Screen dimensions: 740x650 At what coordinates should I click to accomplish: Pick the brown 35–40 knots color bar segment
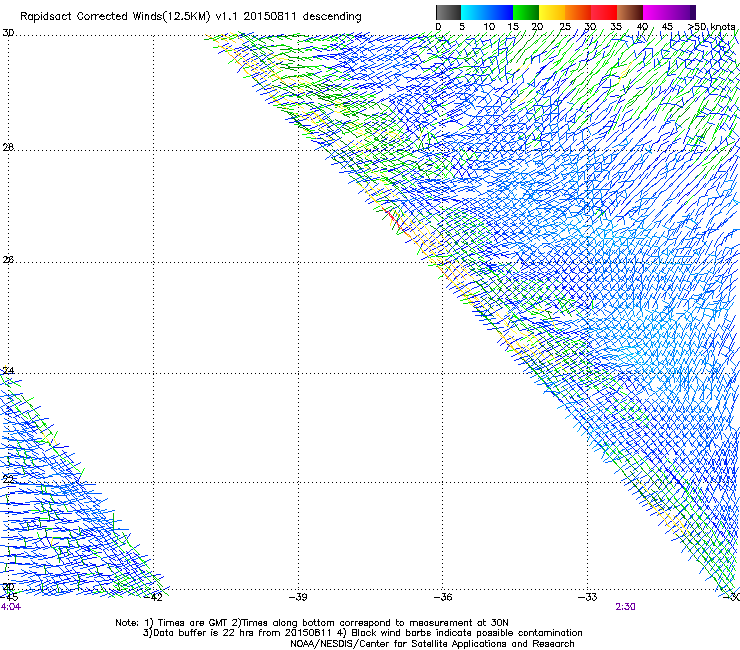[630, 12]
